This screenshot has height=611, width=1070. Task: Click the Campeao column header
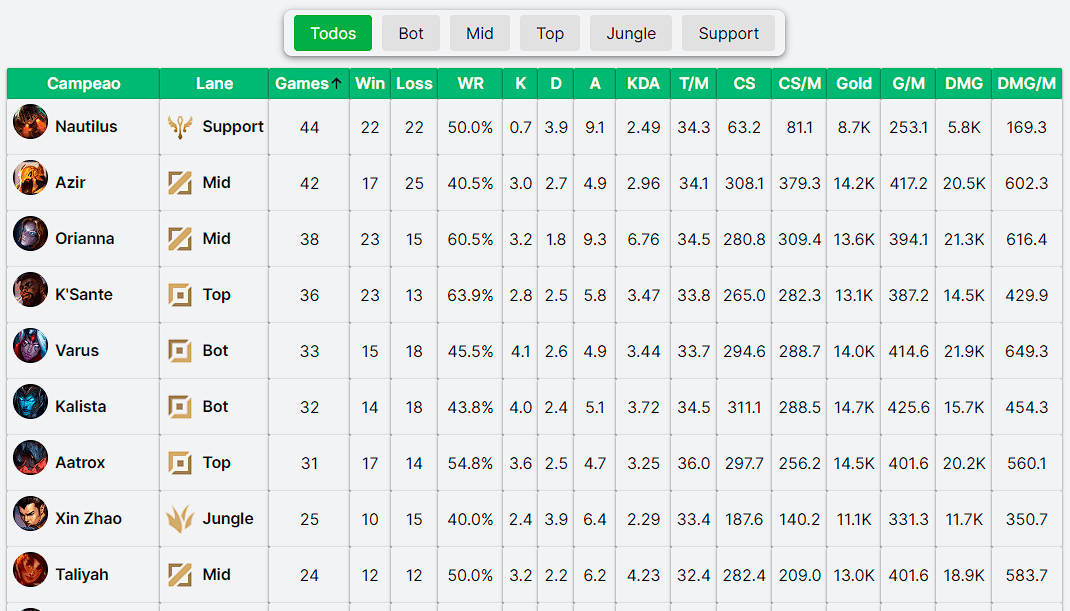click(x=83, y=84)
